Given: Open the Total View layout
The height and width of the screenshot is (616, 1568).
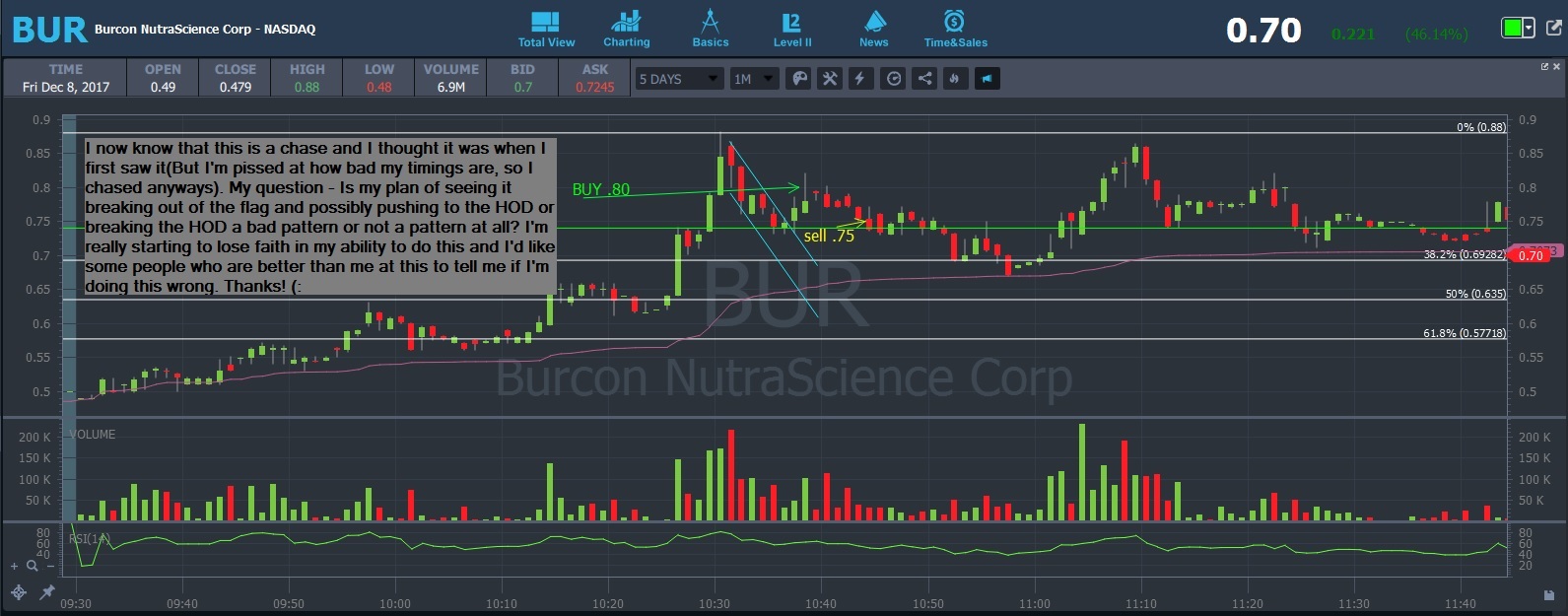Looking at the screenshot, I should click(546, 30).
